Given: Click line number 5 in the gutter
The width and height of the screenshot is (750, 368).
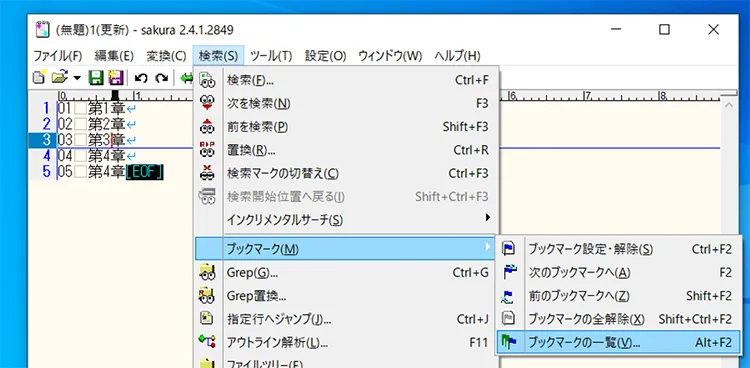Looking at the screenshot, I should tap(46, 172).
